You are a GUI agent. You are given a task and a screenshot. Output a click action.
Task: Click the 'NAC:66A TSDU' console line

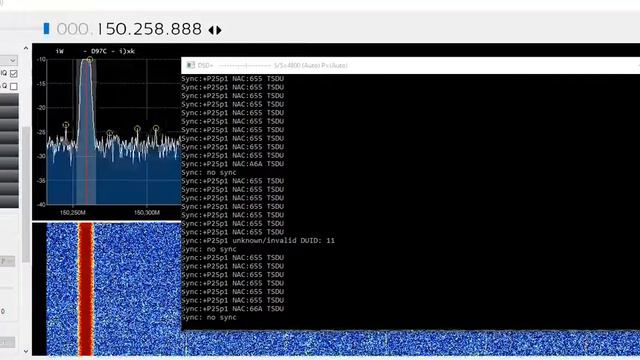233,309
